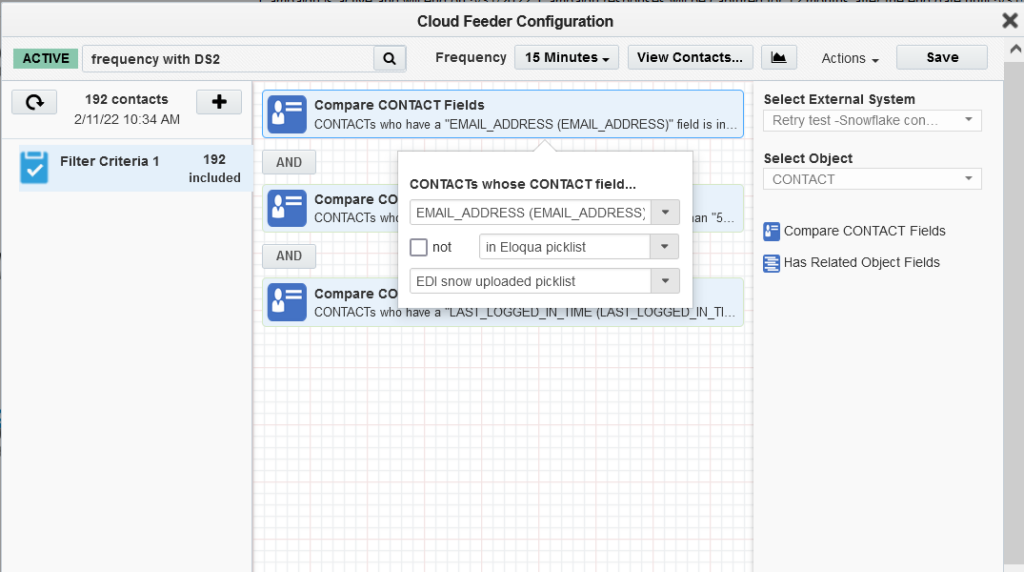Click the LAST_LOGGED_IN_TIME criteria card icon
Screen dimensions: 1024x572
click(287, 302)
